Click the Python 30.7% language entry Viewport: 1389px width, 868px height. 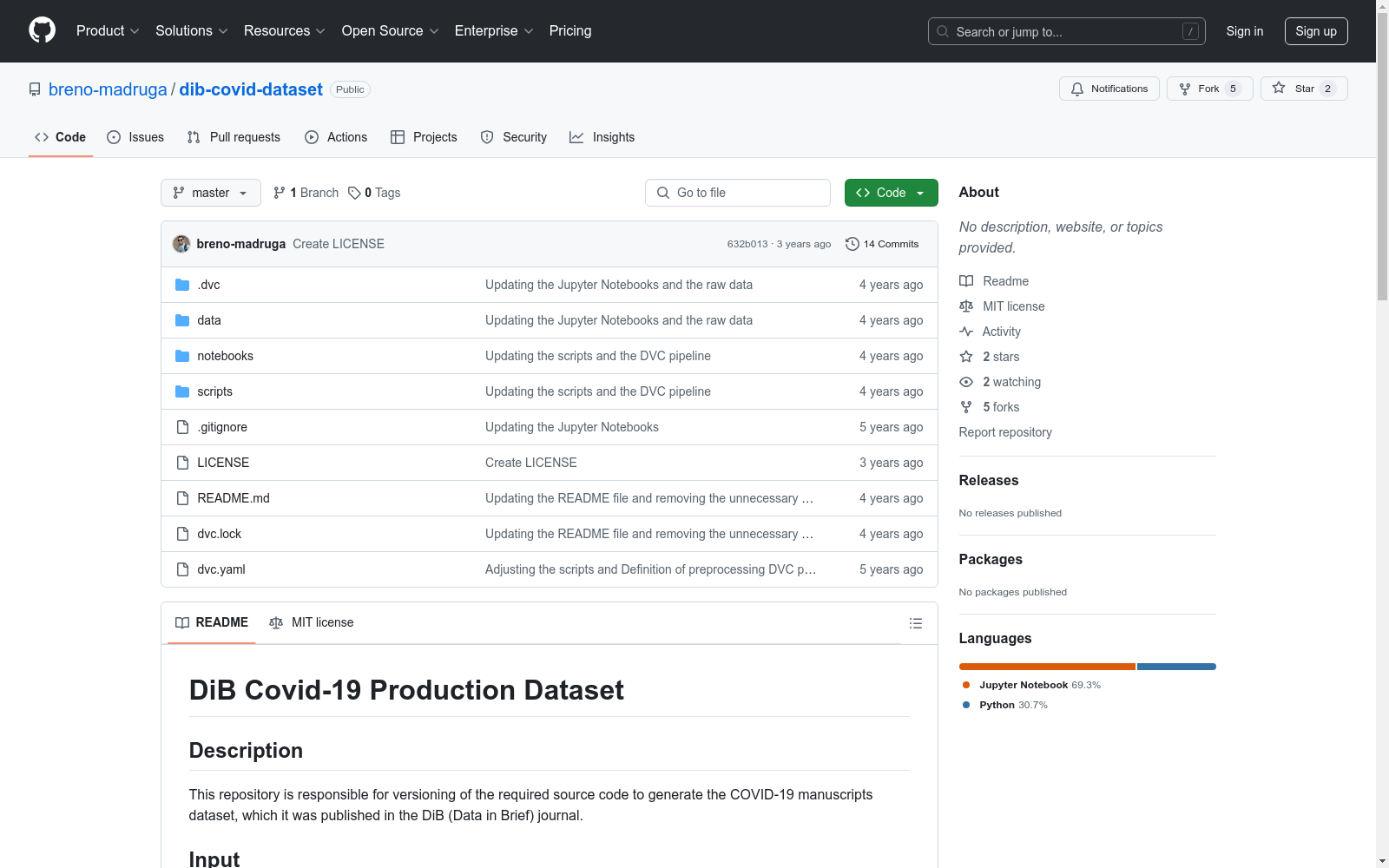tap(1004, 705)
